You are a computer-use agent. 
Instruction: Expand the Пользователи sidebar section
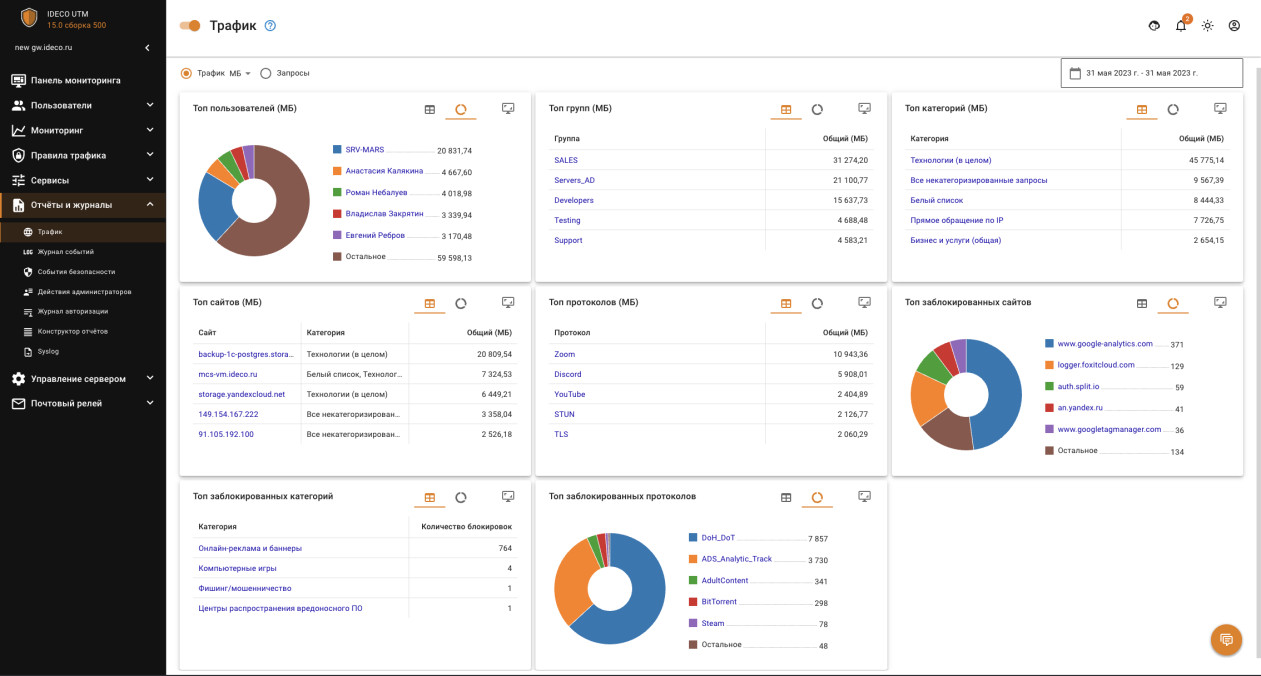150,105
